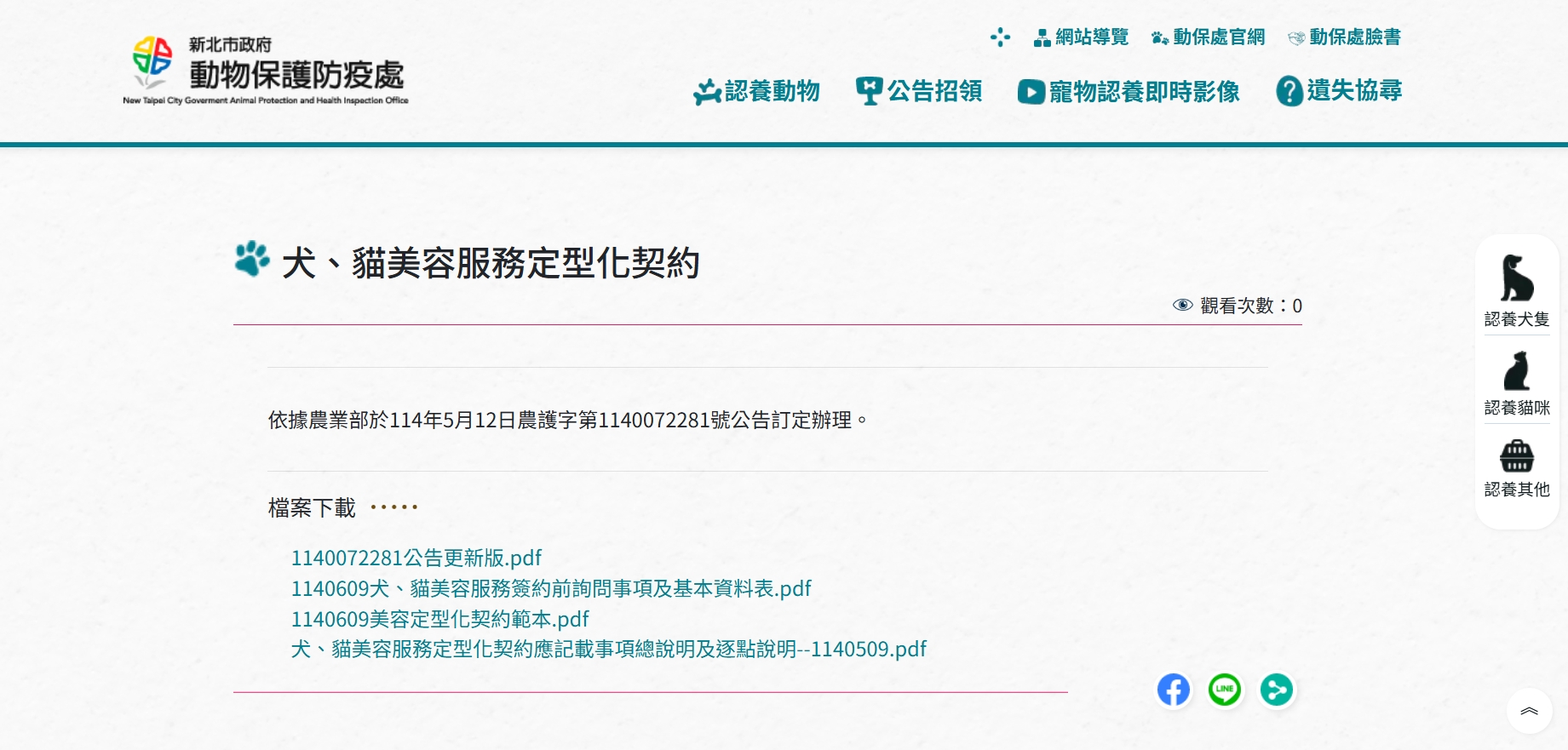Screen dimensions: 1568x750
Task: Share page via Facebook icon
Action: [x=1173, y=690]
